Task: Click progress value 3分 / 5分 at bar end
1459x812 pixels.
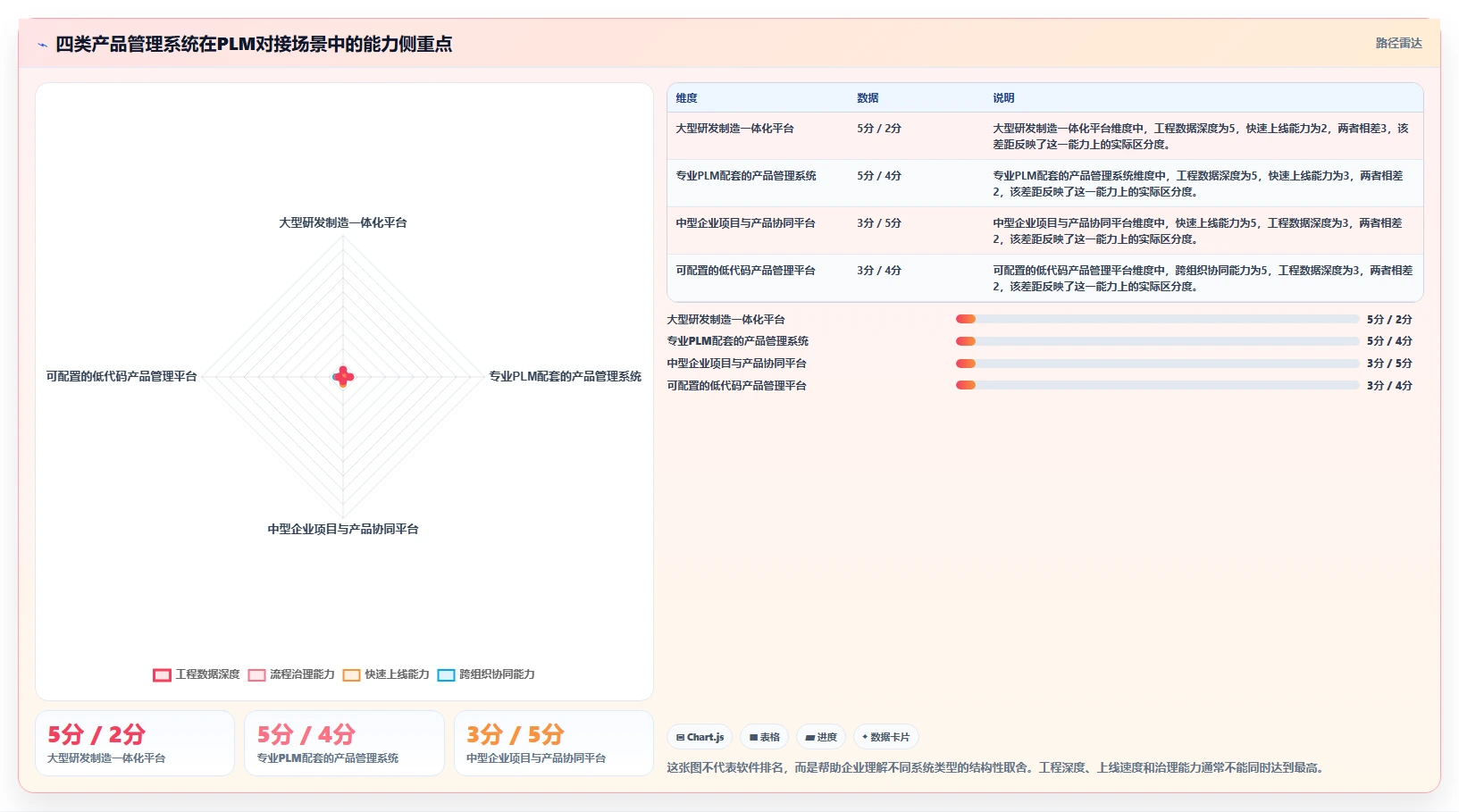Action: (1389, 364)
